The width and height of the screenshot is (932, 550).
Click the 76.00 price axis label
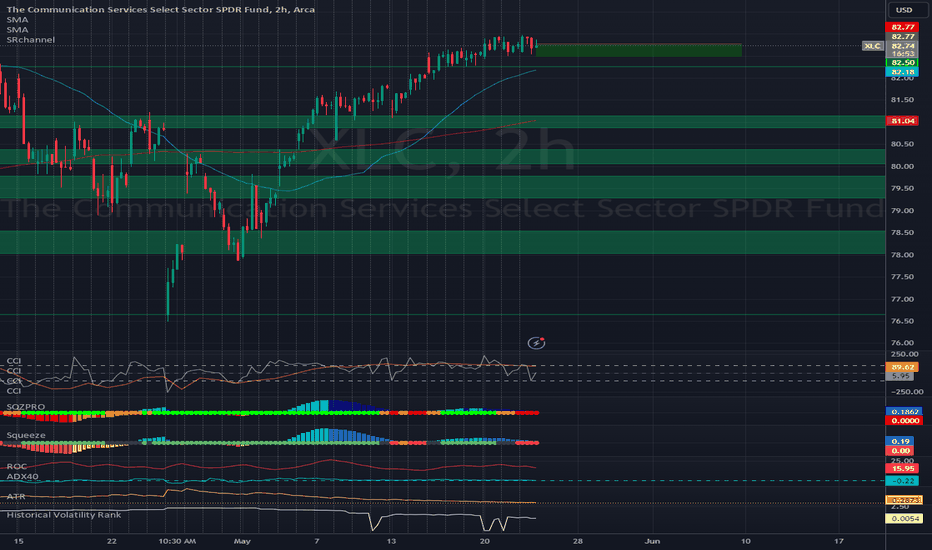(x=902, y=343)
